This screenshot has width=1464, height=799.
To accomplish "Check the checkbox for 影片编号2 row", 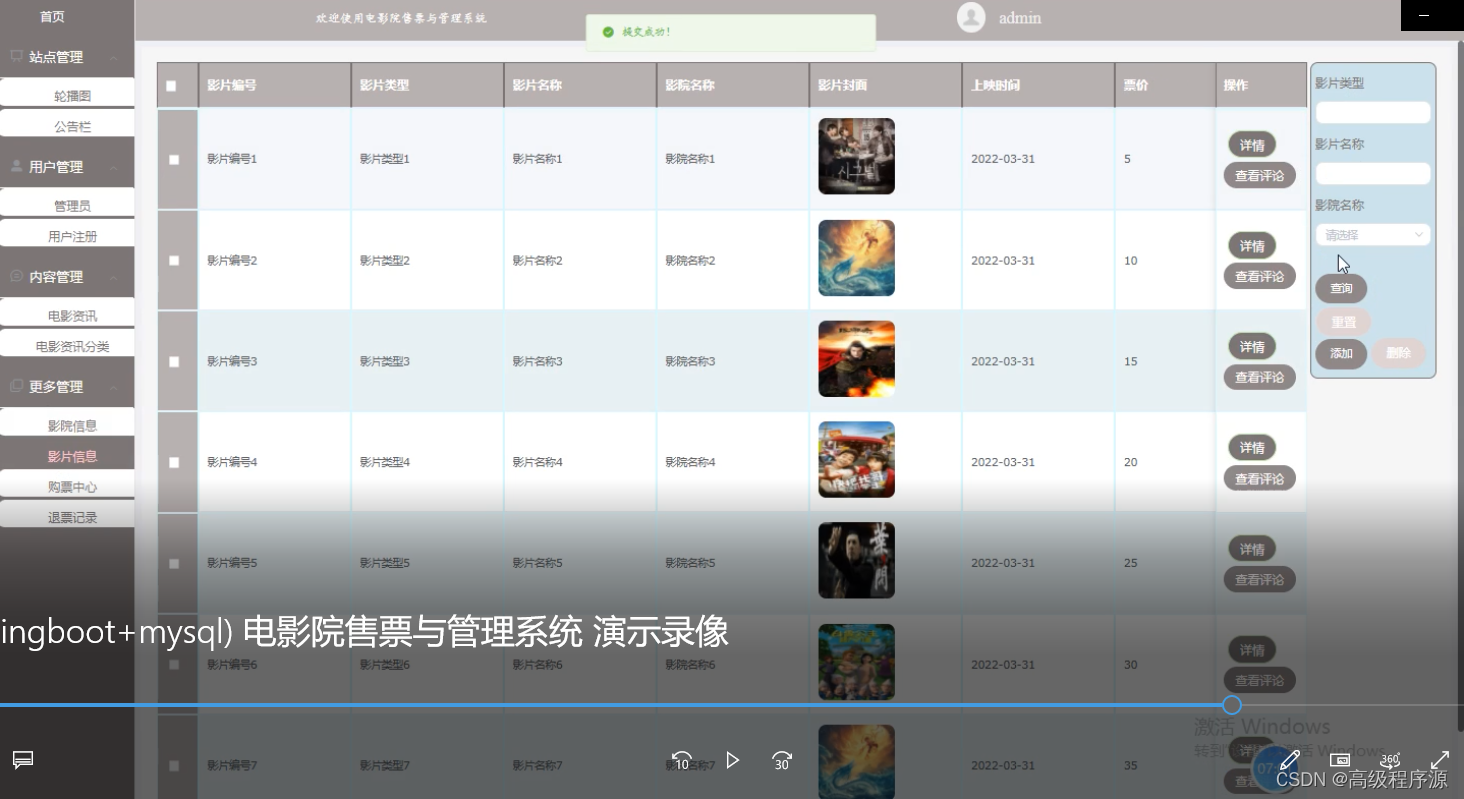I will tap(174, 260).
